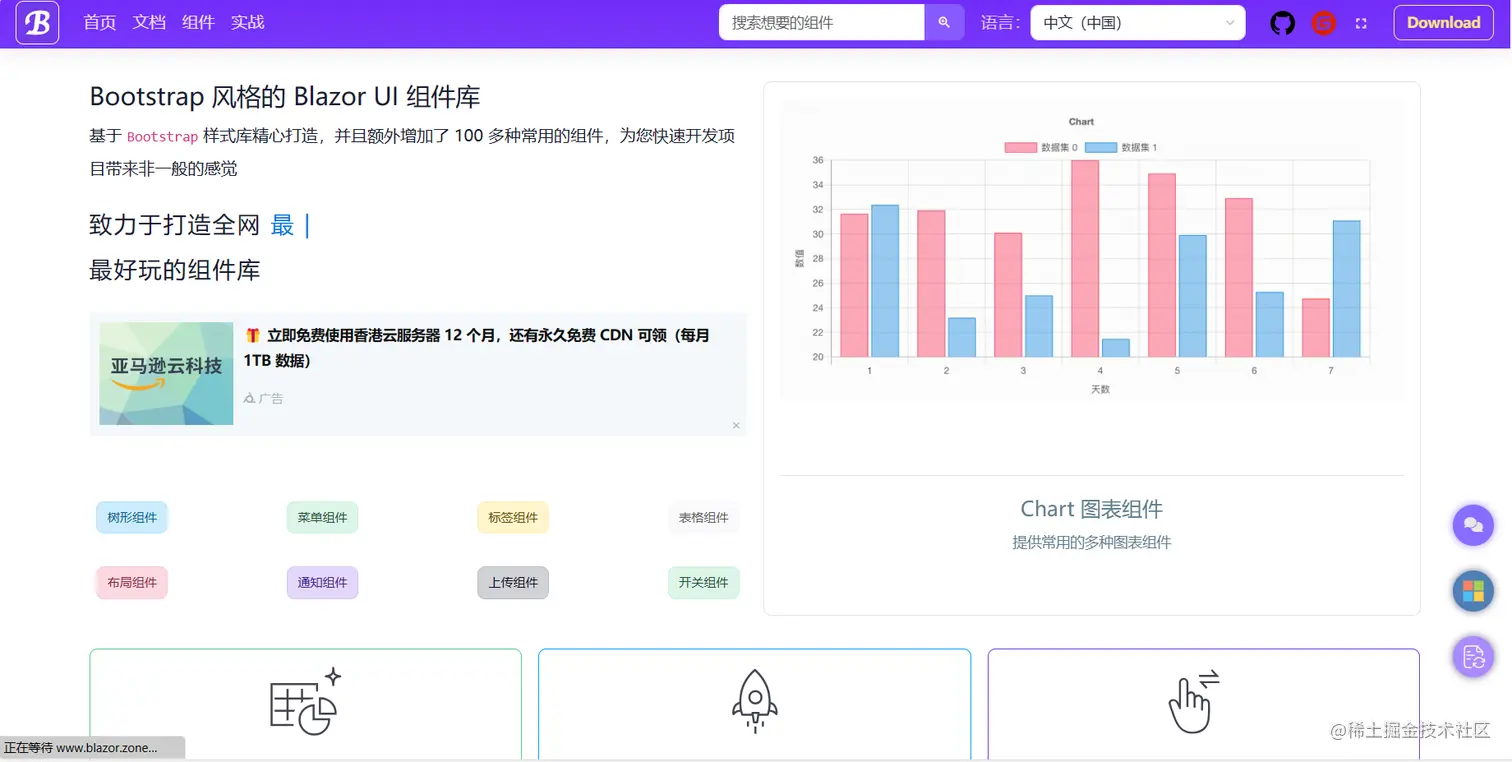
Task: Click the purple document-refresh floating button
Action: point(1472,656)
